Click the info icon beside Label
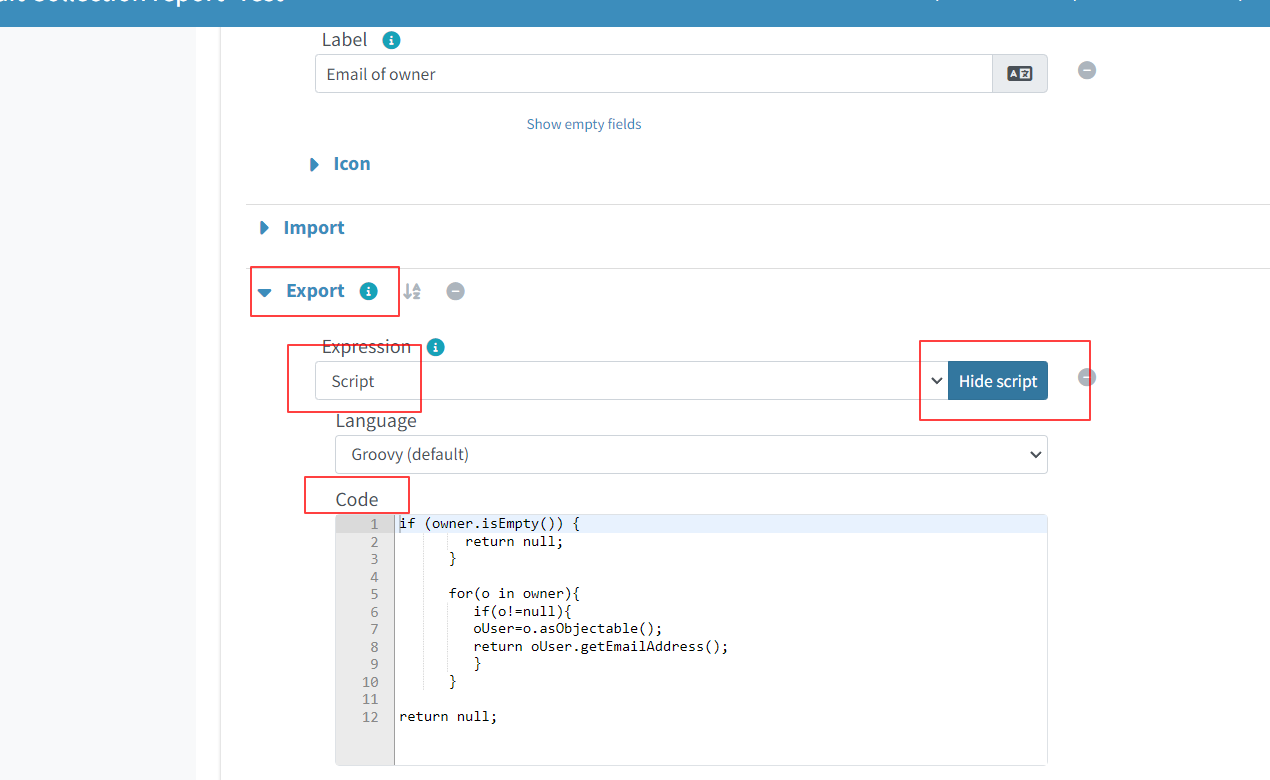 392,40
